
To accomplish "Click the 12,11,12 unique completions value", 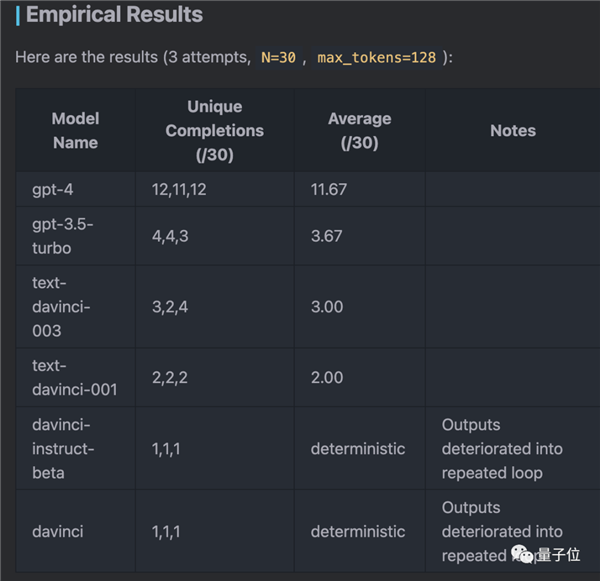I will 179,189.
